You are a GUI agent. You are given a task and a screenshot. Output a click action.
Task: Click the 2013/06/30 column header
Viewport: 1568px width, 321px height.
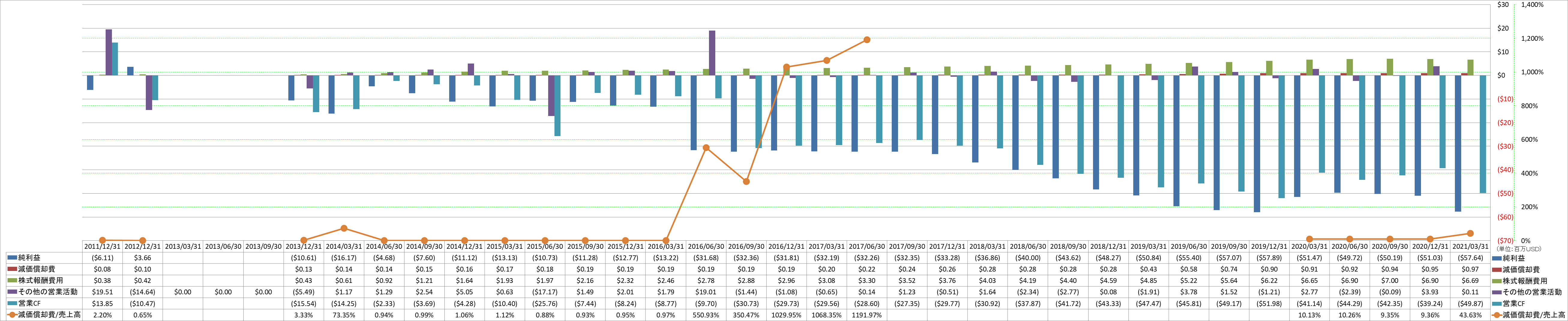[223, 246]
